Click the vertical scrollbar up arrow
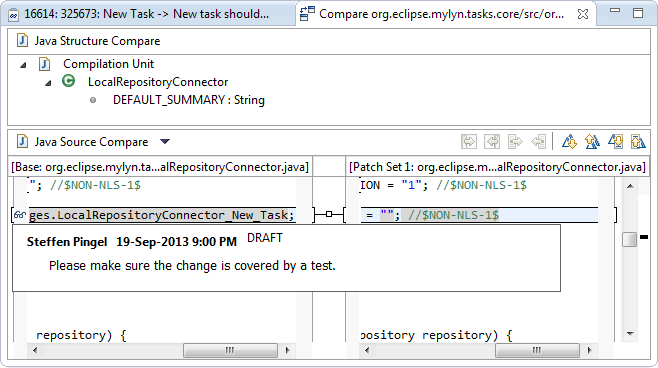Viewport: 658px width, 368px height. point(630,186)
